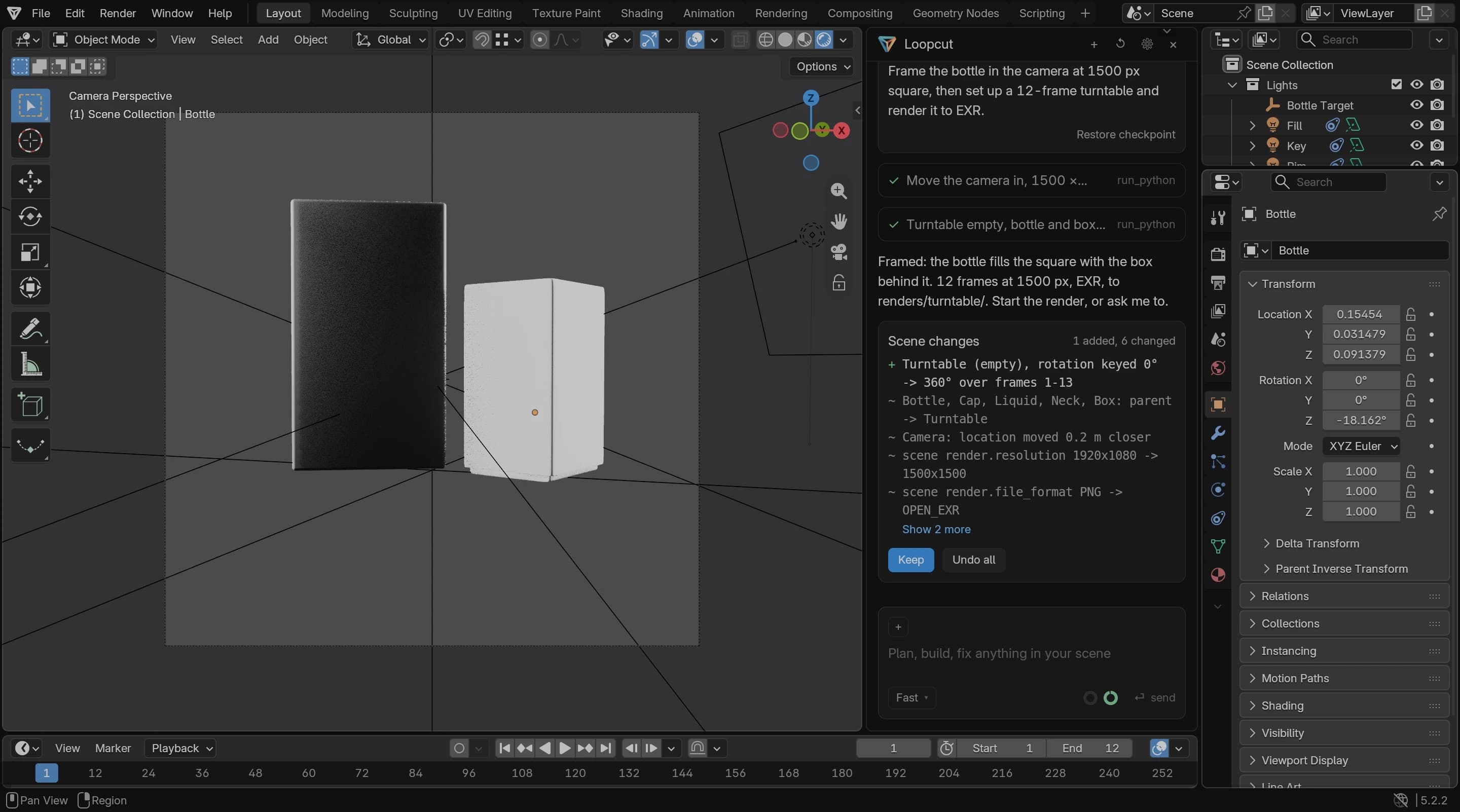Toggle snapping magnet in header
Viewport: 1460px width, 812px height.
481,40
